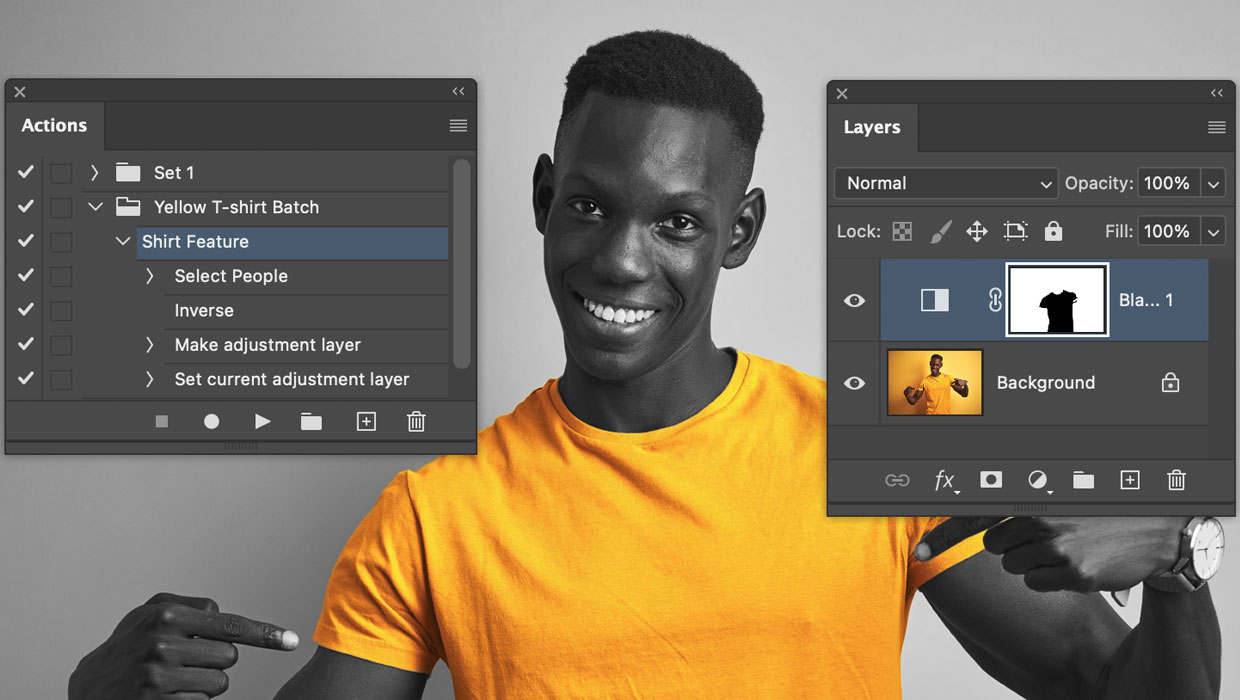Toggle checkmark for Shirt Feature action

point(26,241)
